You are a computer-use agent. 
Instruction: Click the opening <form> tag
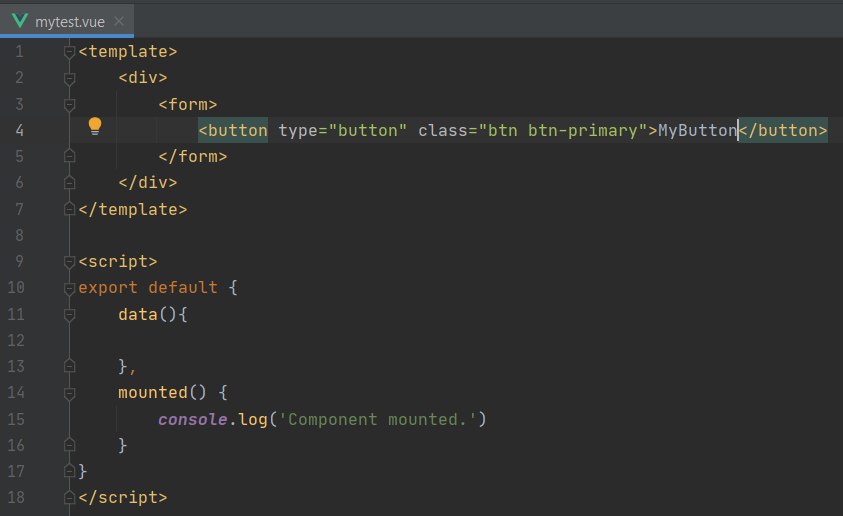pos(188,104)
